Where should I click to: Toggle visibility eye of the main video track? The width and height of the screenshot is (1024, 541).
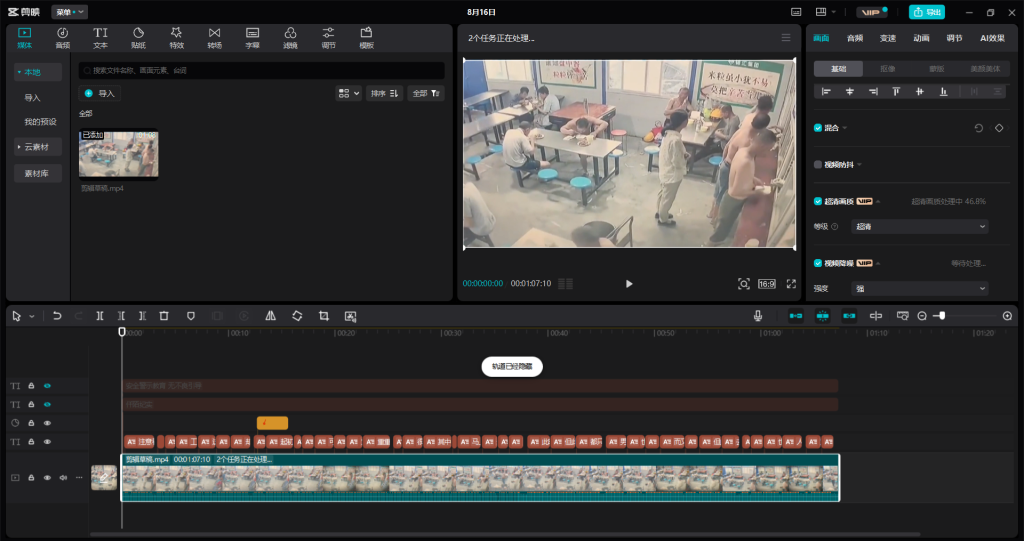(x=47, y=478)
